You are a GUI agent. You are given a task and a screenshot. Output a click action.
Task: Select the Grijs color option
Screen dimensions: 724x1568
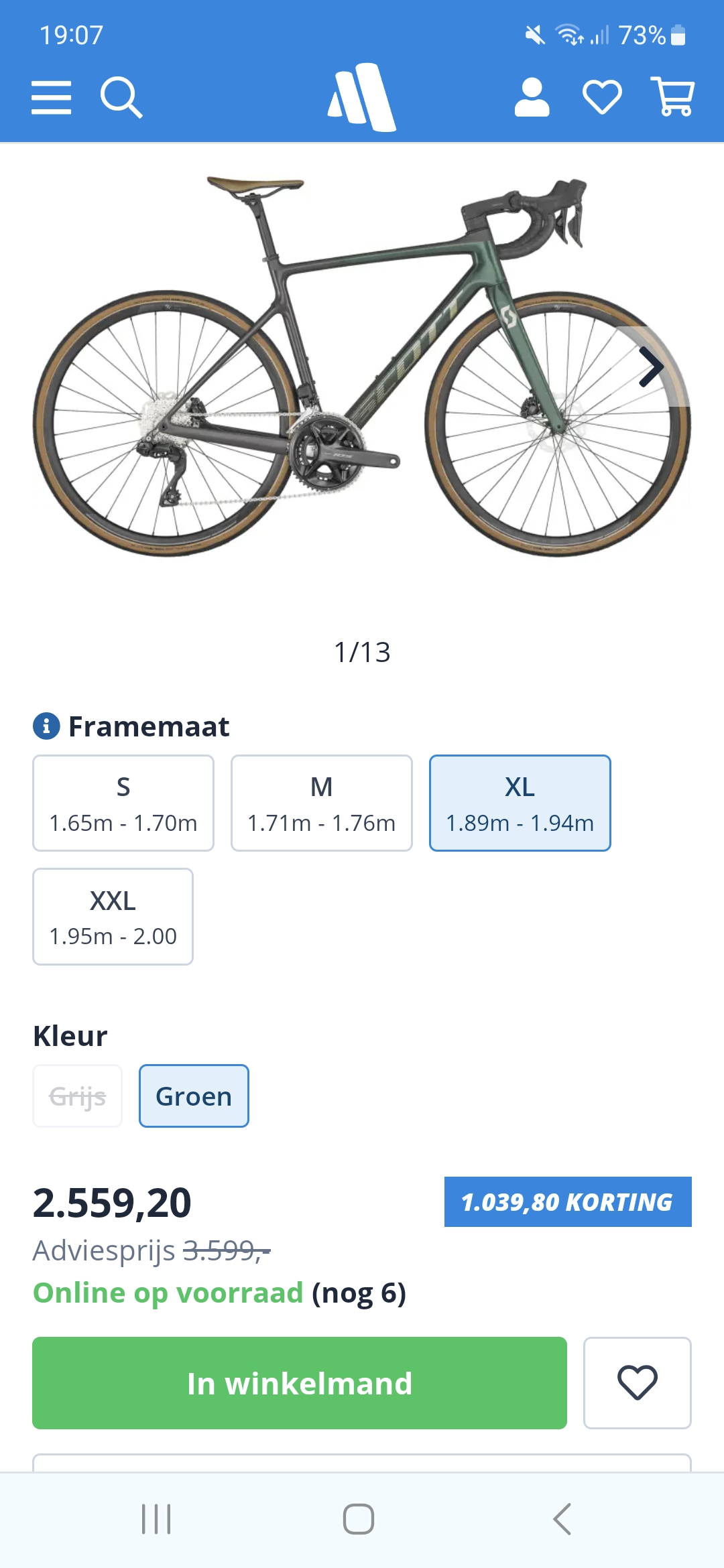click(x=78, y=1096)
